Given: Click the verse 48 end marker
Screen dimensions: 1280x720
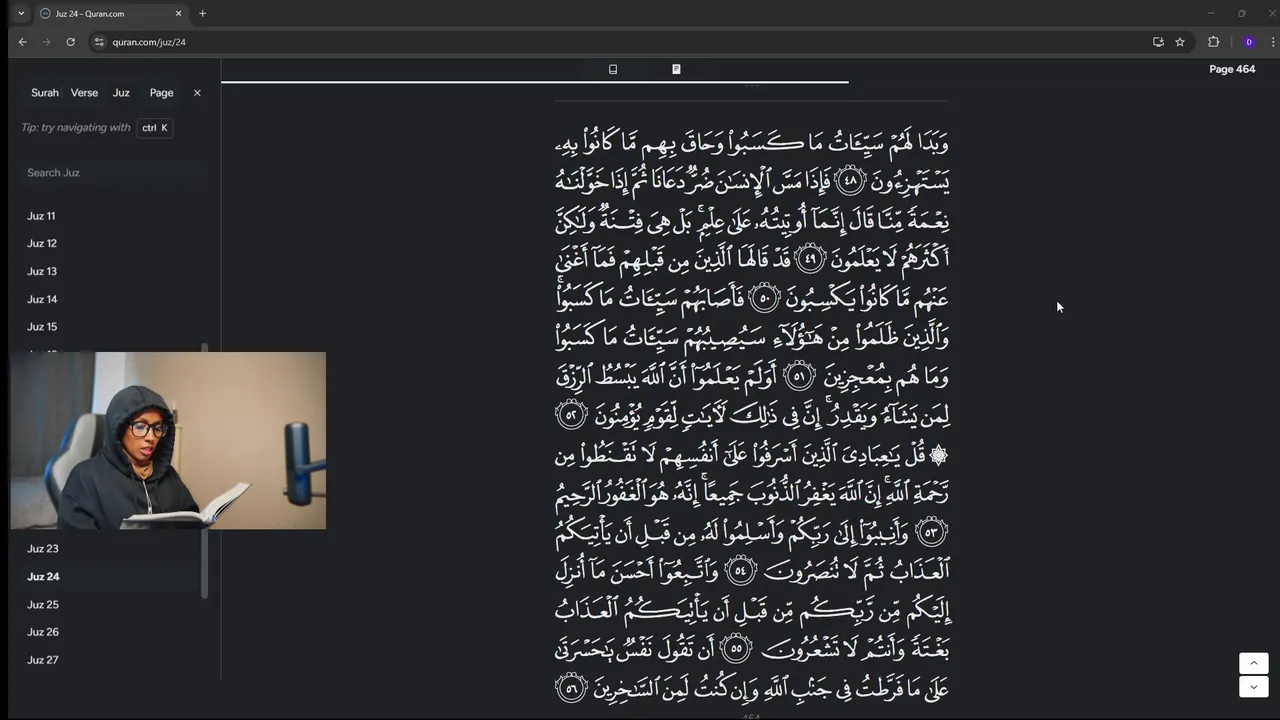Looking at the screenshot, I should pyautogui.click(x=850, y=182).
